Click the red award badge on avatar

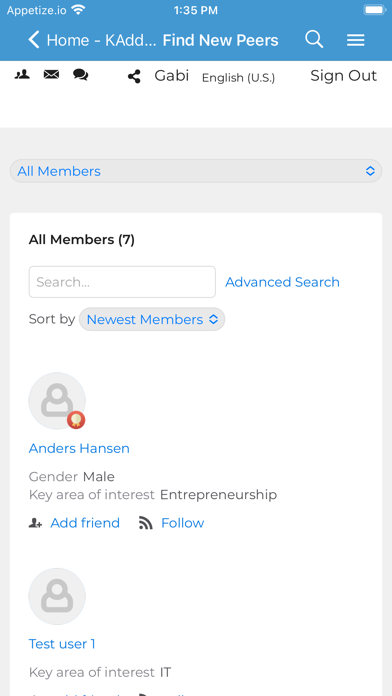[x=76, y=420]
